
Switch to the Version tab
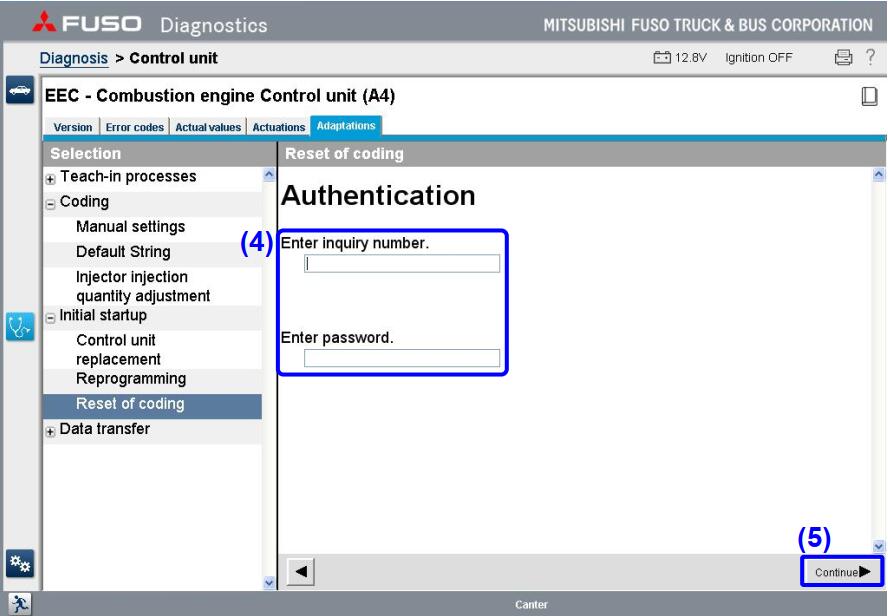[72, 127]
